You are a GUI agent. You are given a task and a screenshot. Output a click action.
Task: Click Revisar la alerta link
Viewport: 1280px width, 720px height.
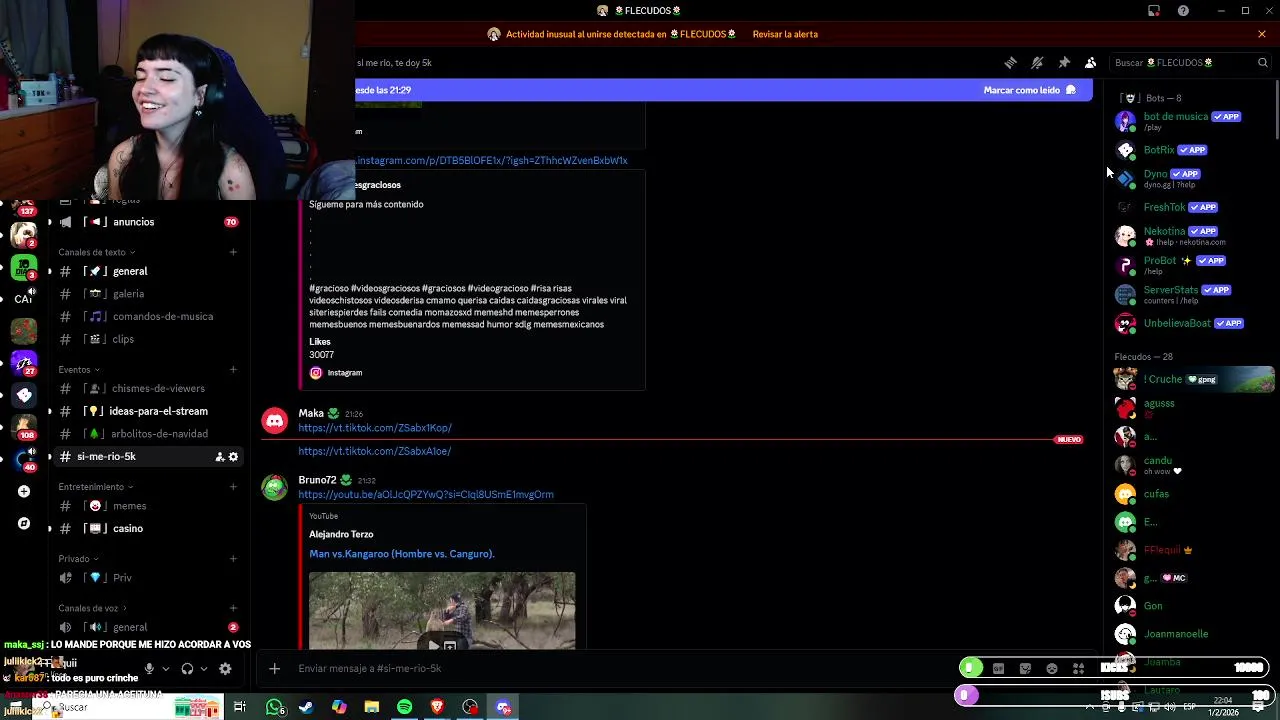tap(785, 34)
